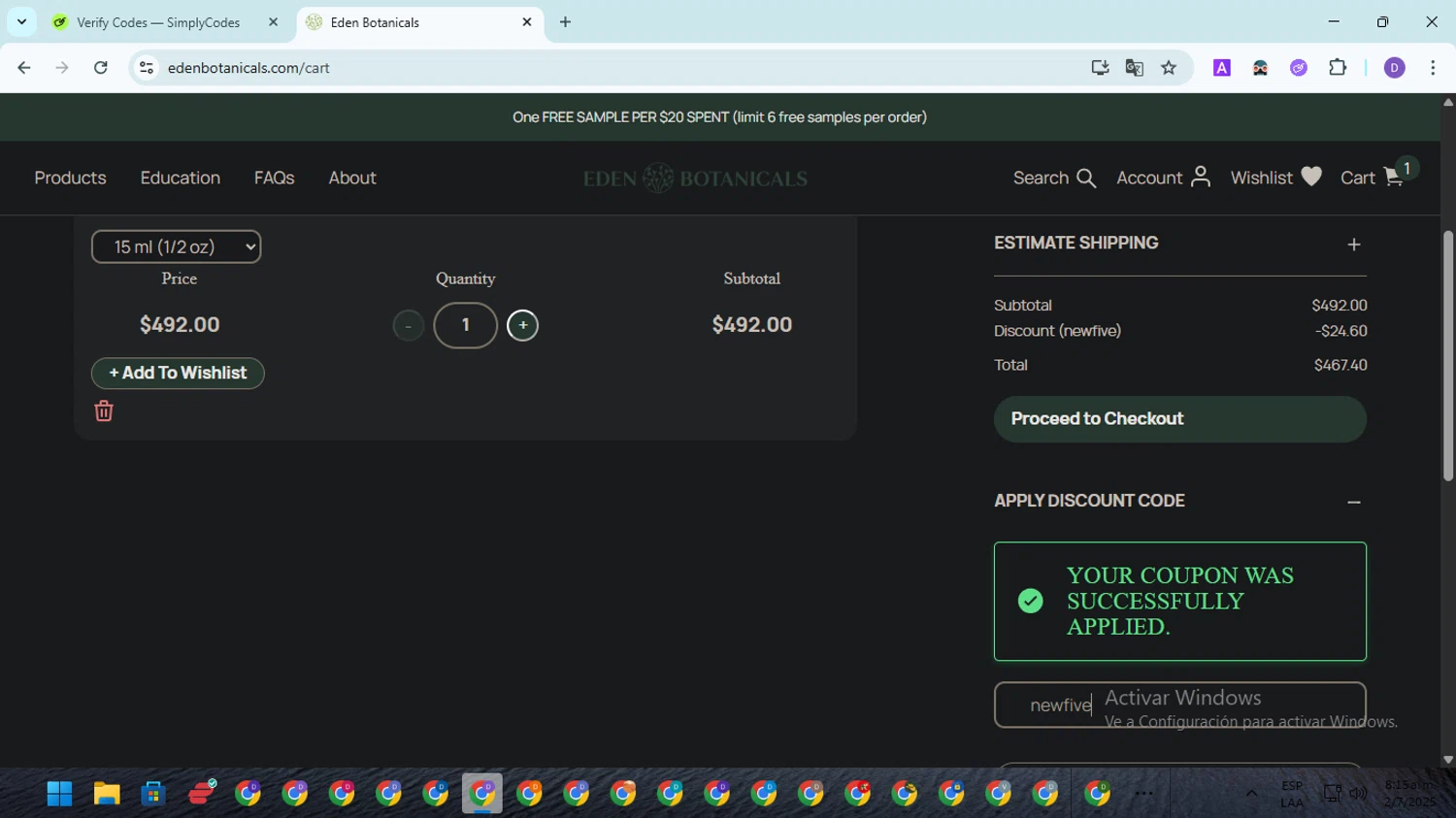The image size is (1456, 818).
Task: Bookmark this page with the star icon
Action: click(1169, 68)
